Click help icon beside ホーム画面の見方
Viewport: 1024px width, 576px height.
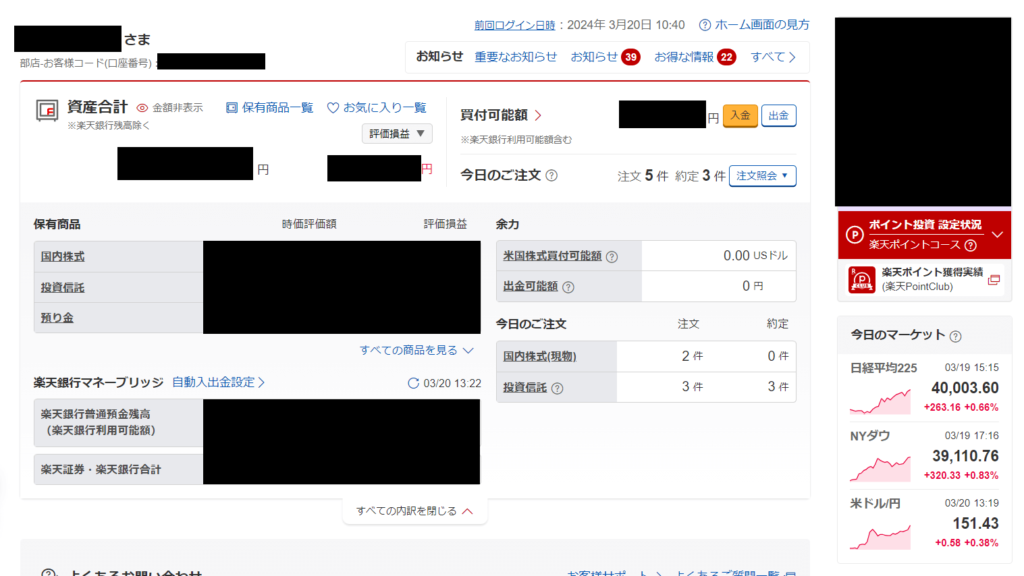click(x=705, y=25)
